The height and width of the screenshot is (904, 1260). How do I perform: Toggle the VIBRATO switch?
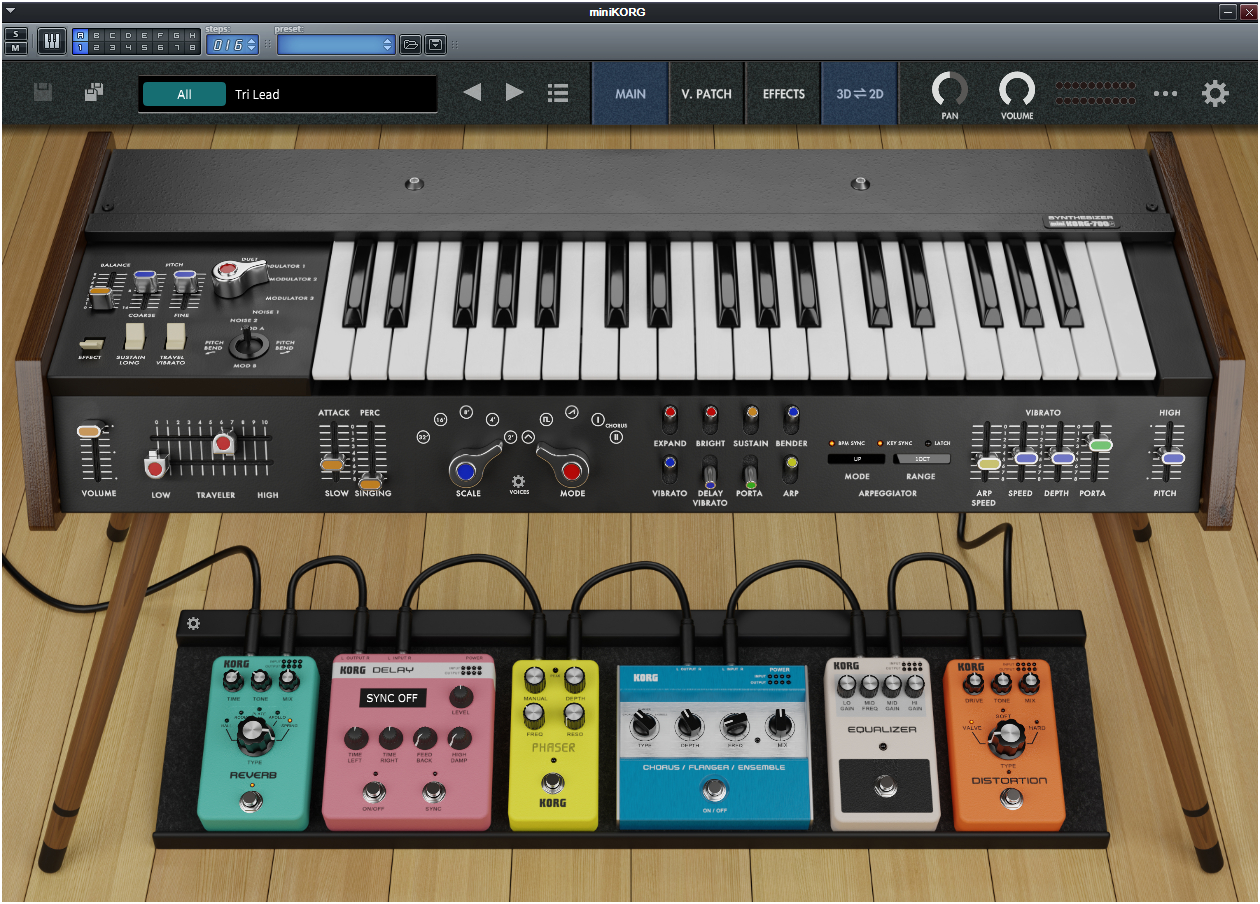(669, 468)
